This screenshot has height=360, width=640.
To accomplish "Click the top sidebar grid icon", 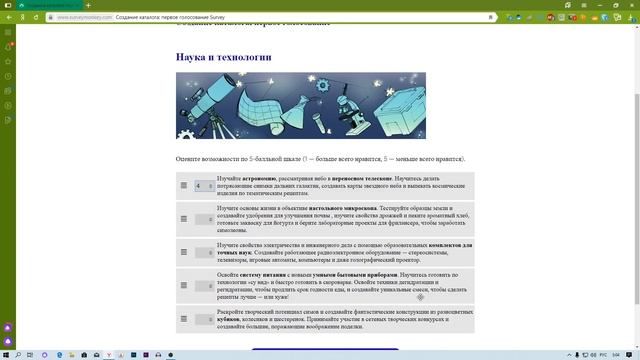I will tap(8, 32).
